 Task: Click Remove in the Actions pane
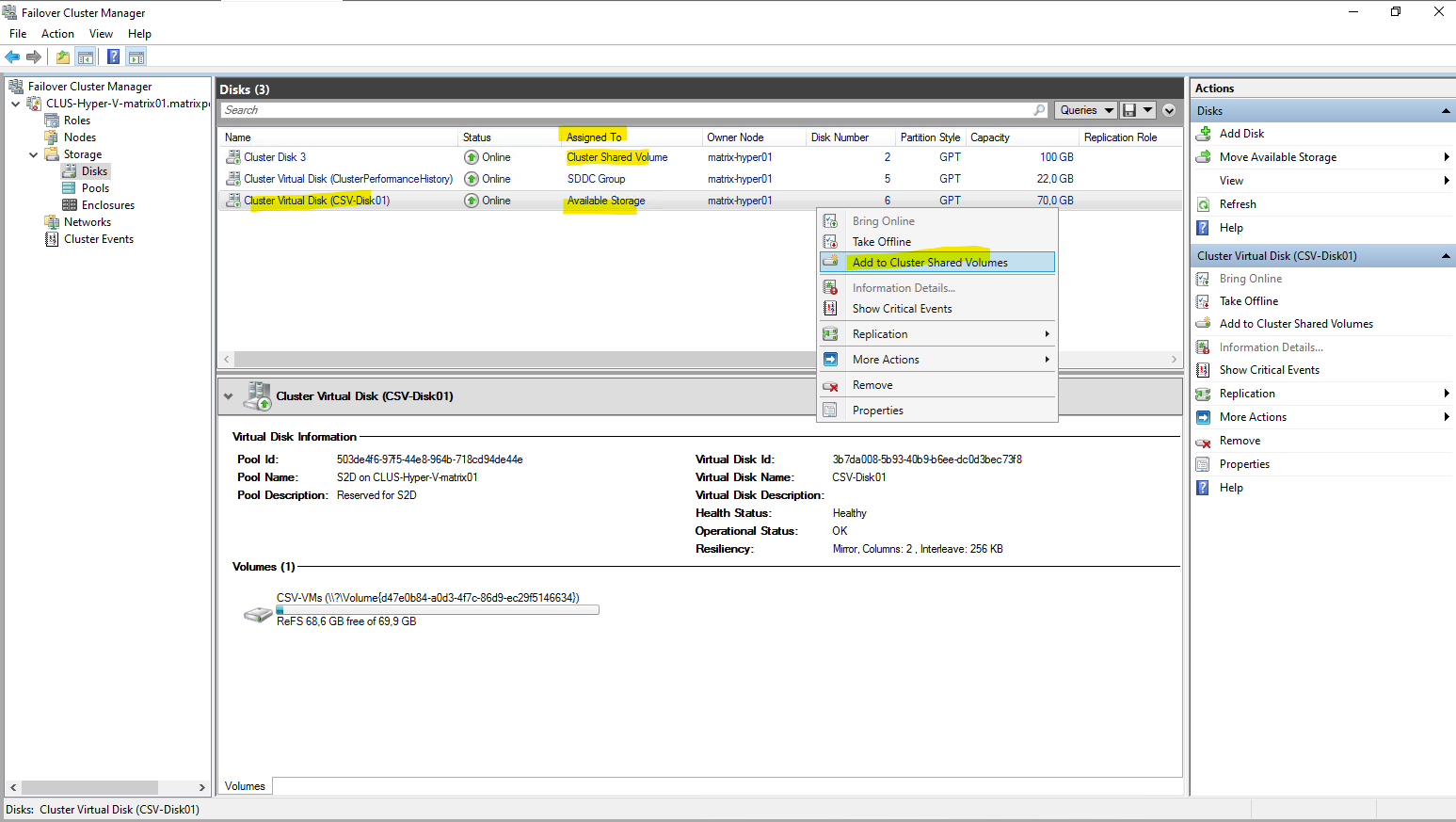[x=1240, y=441]
